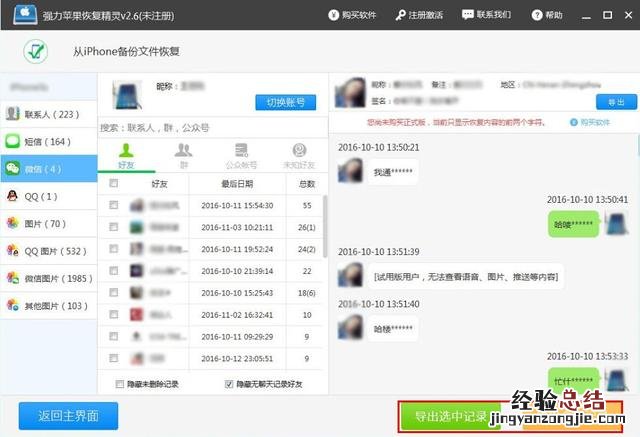Switch to the 公众账号 tab
This screenshot has height=437, width=640.
coord(240,155)
